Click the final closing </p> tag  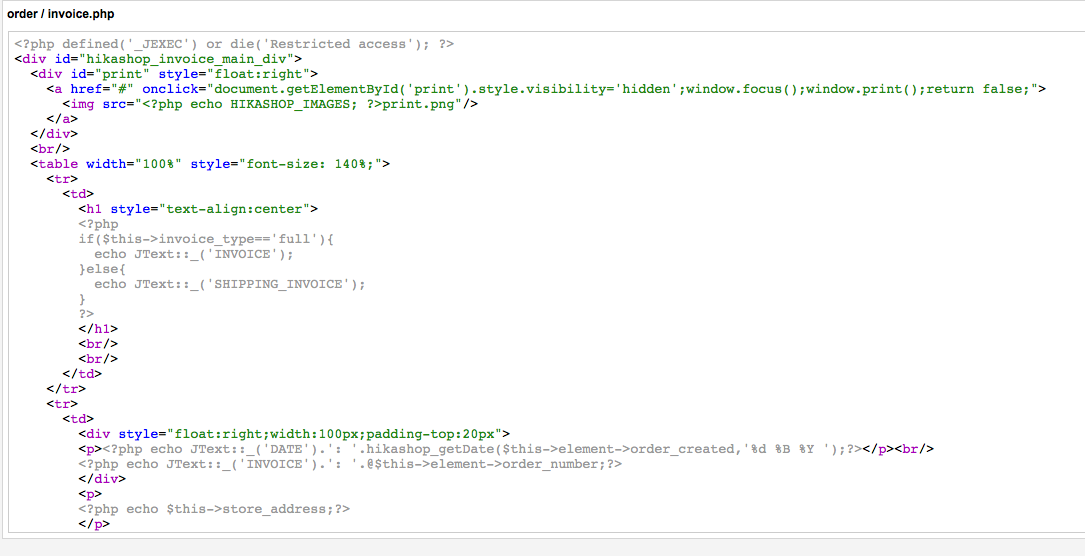tap(94, 524)
